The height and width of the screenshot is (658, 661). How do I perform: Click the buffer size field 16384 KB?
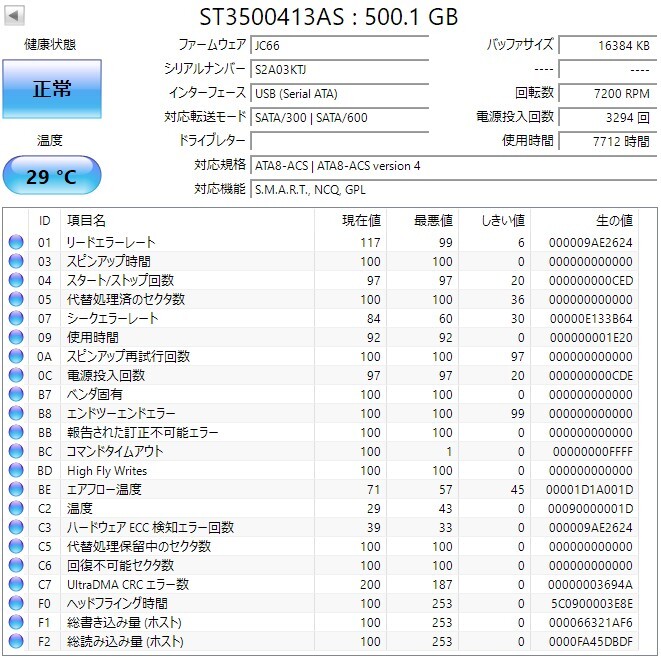click(608, 45)
